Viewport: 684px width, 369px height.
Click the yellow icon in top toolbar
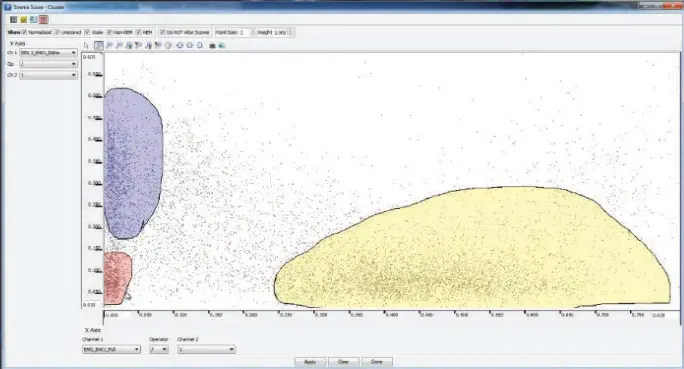(x=24, y=20)
